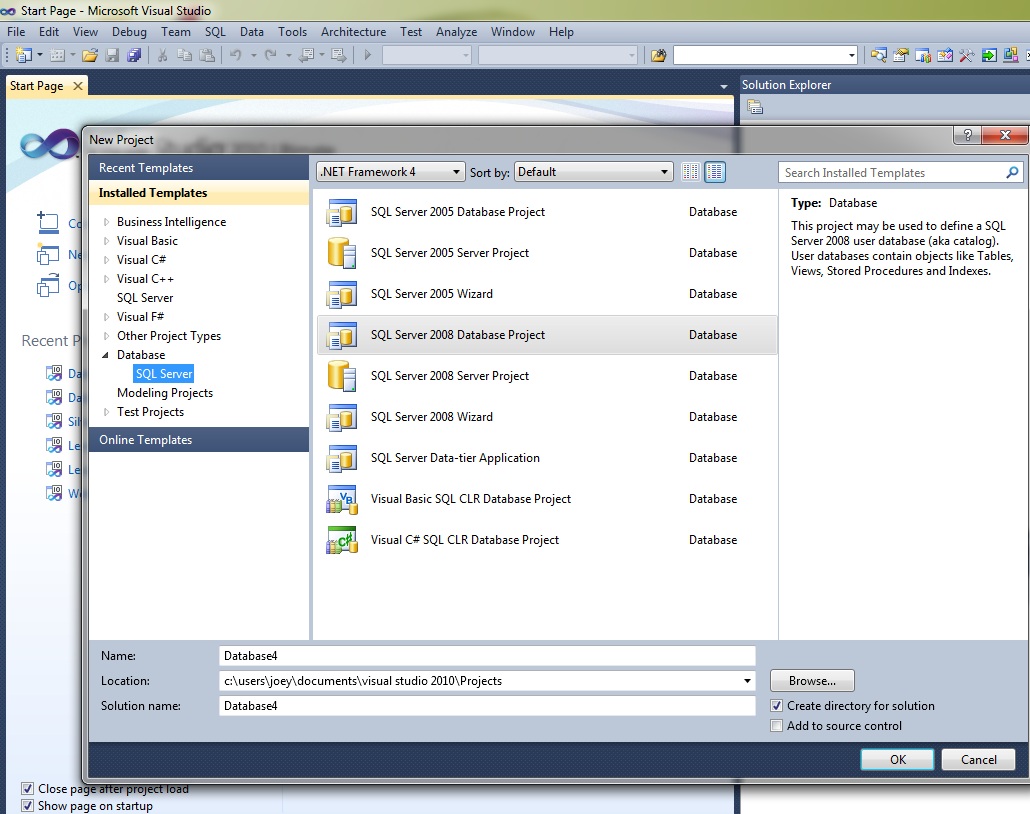Open the Sort by Default dropdown
Screen dimensions: 1030x814
[x=594, y=172]
